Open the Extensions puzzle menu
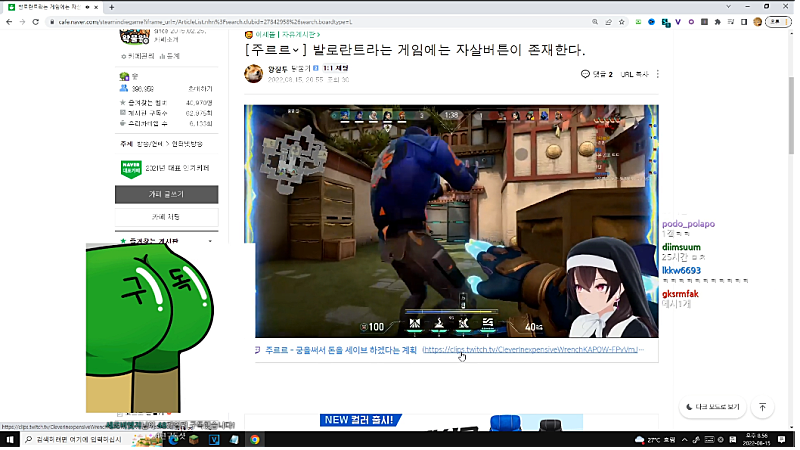This screenshot has height=450, width=800. click(718, 22)
